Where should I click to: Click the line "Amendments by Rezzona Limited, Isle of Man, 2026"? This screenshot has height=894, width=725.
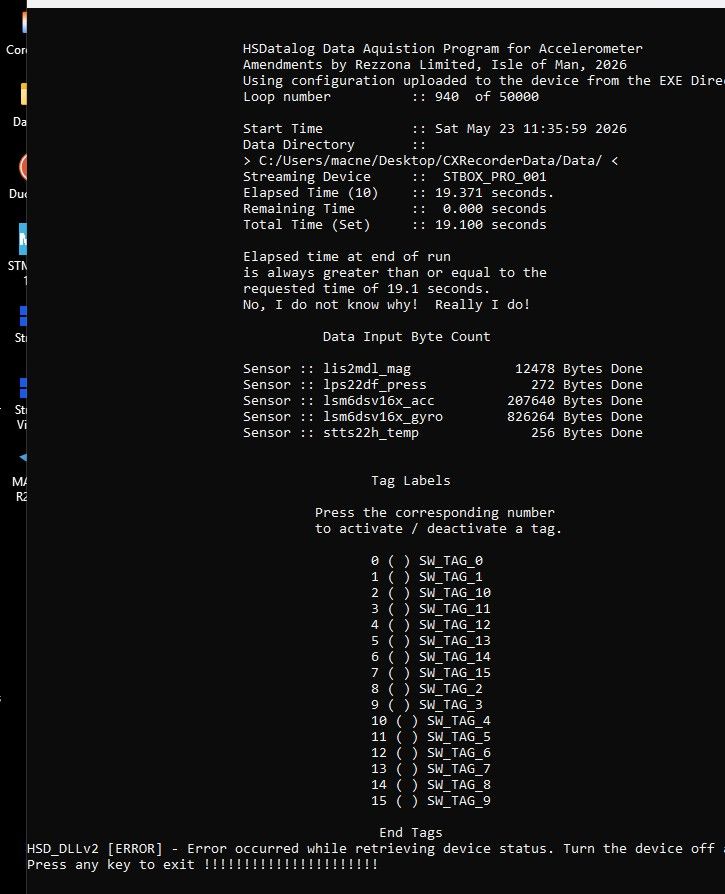(x=435, y=65)
